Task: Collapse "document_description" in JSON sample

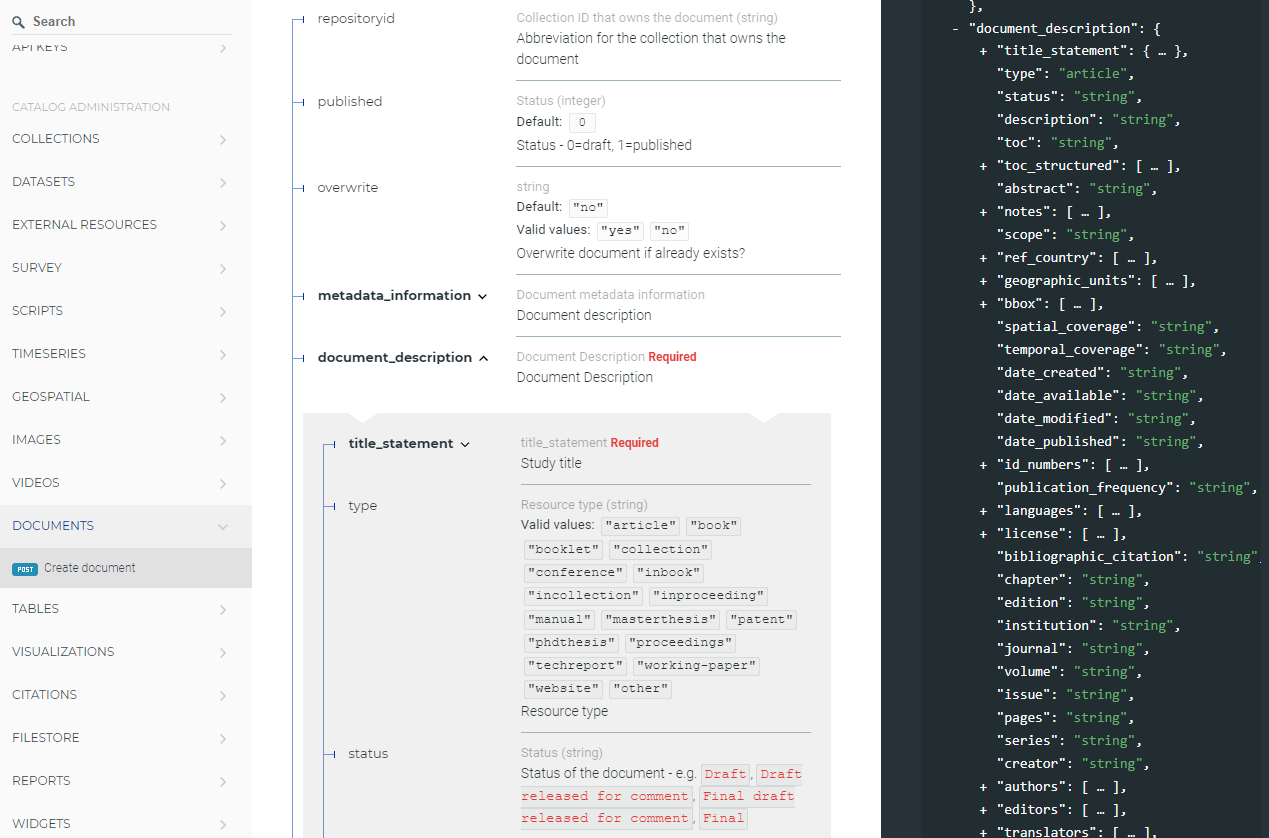Action: pyautogui.click(x=956, y=28)
